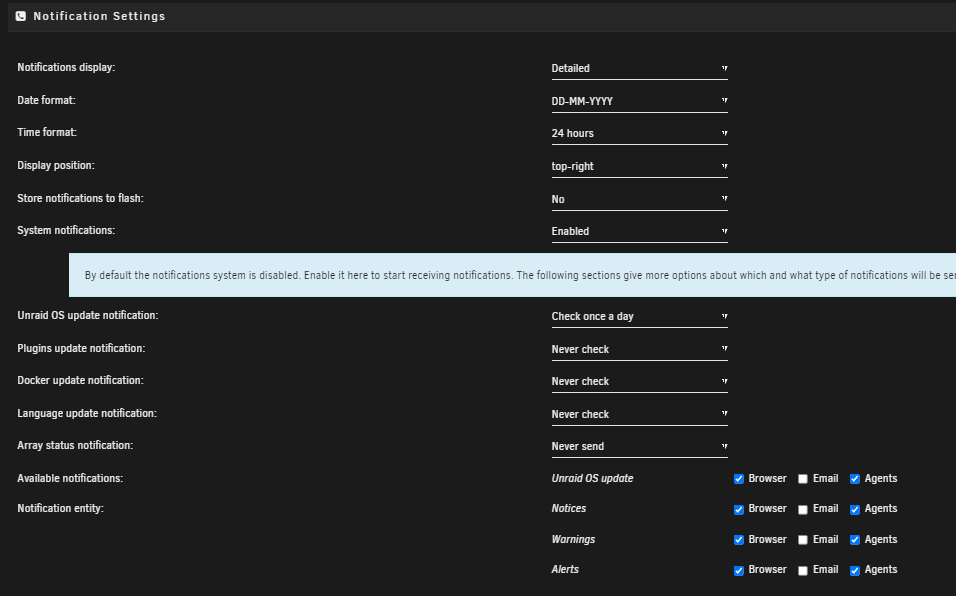Click the 'Time format:' label

[47, 132]
